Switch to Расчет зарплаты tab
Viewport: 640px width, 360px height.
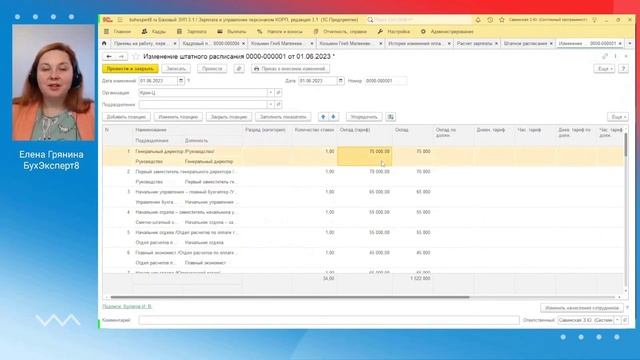pos(474,43)
